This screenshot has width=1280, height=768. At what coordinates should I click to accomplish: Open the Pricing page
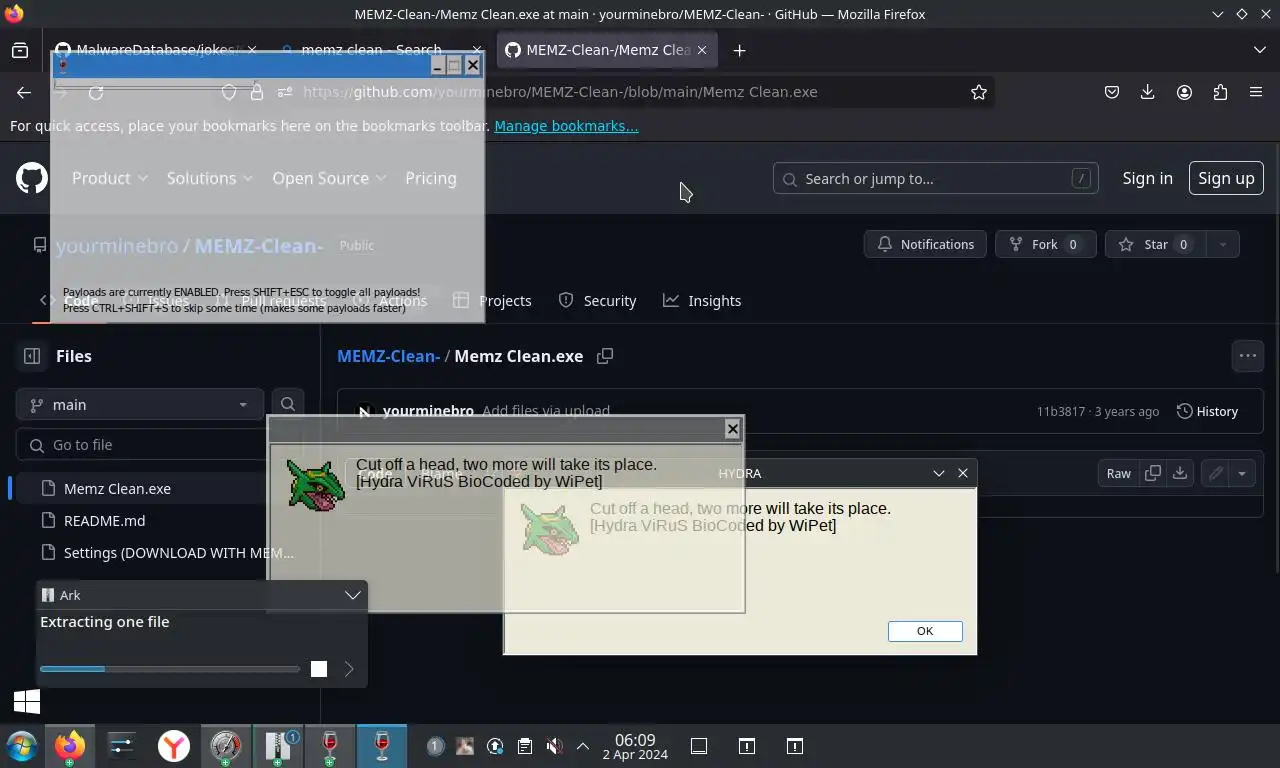click(431, 178)
